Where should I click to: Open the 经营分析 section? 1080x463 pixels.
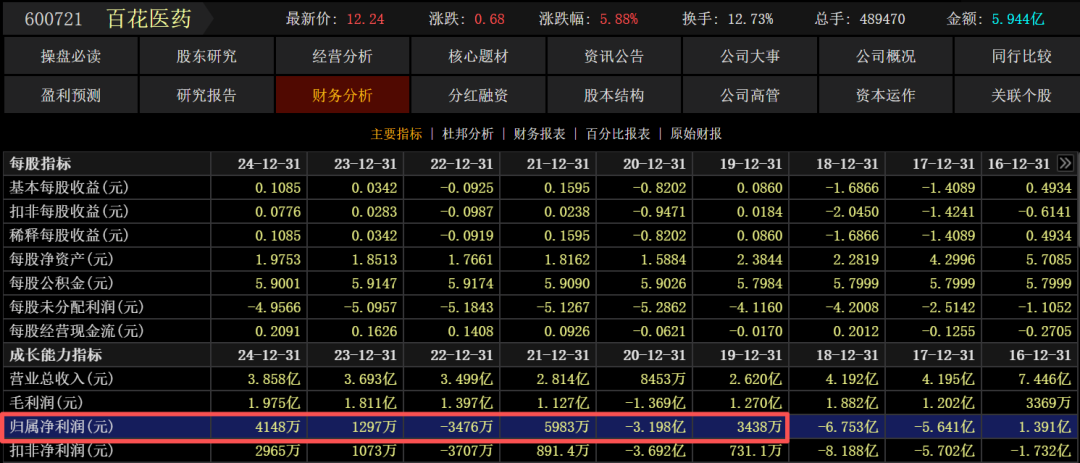tap(342, 57)
